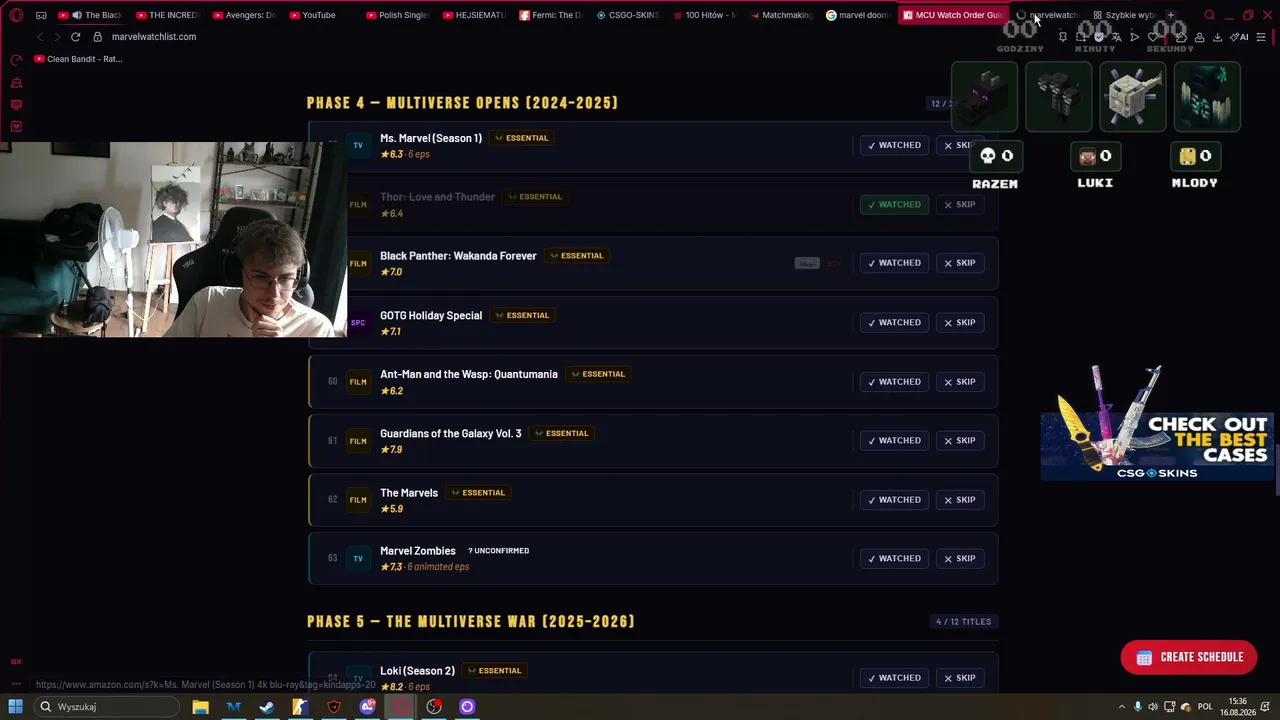Open the new tab with plus button

point(1170,15)
